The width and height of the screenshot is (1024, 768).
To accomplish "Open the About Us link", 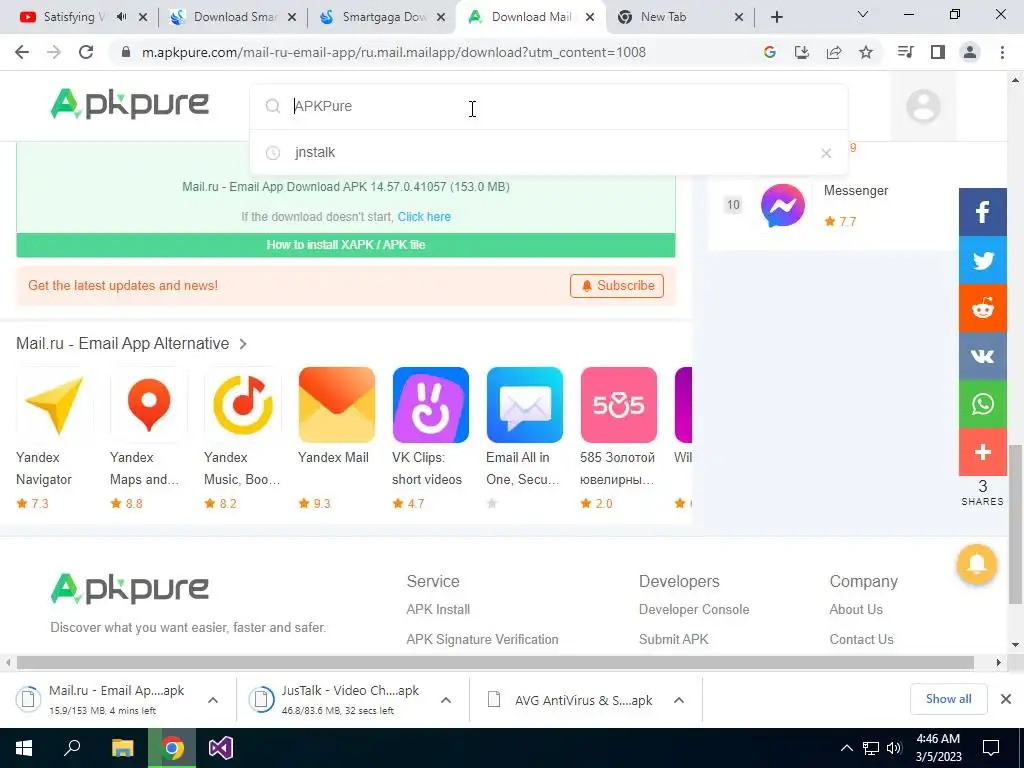I will pyautogui.click(x=856, y=609).
